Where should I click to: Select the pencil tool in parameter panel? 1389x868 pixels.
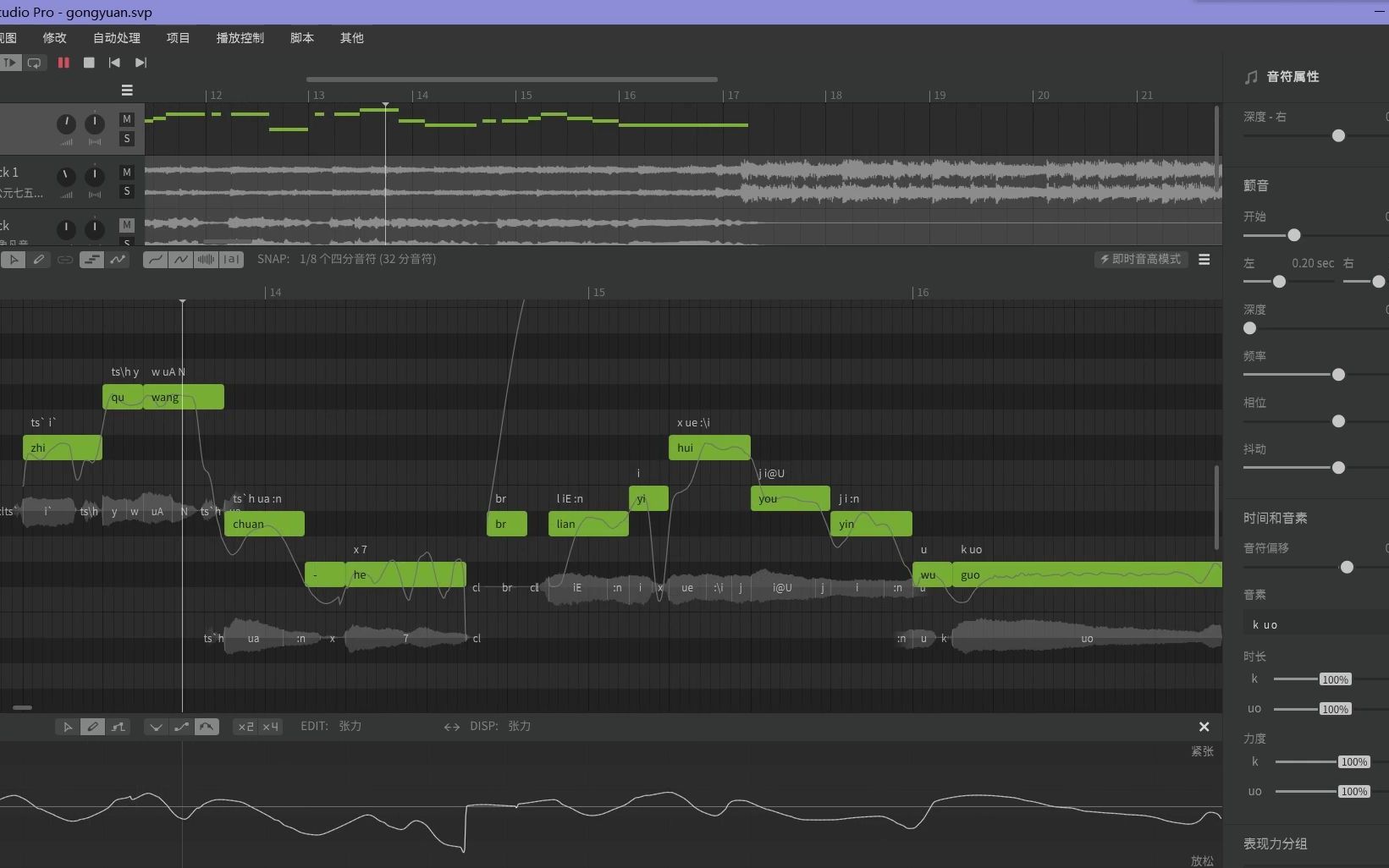tap(93, 727)
